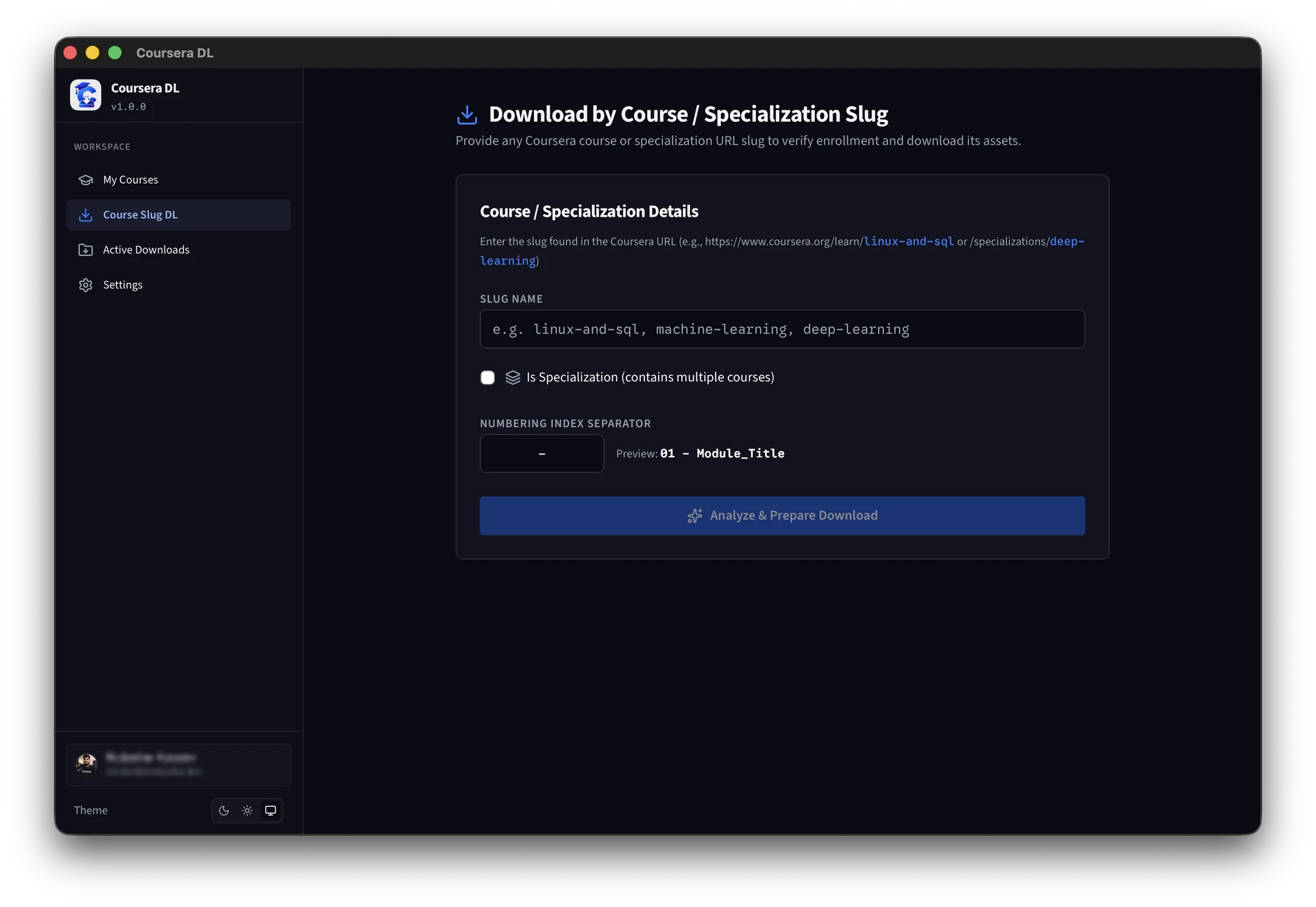Select the Course Slug DL menu item
Image resolution: width=1316 pixels, height=907 pixels.
[178, 215]
